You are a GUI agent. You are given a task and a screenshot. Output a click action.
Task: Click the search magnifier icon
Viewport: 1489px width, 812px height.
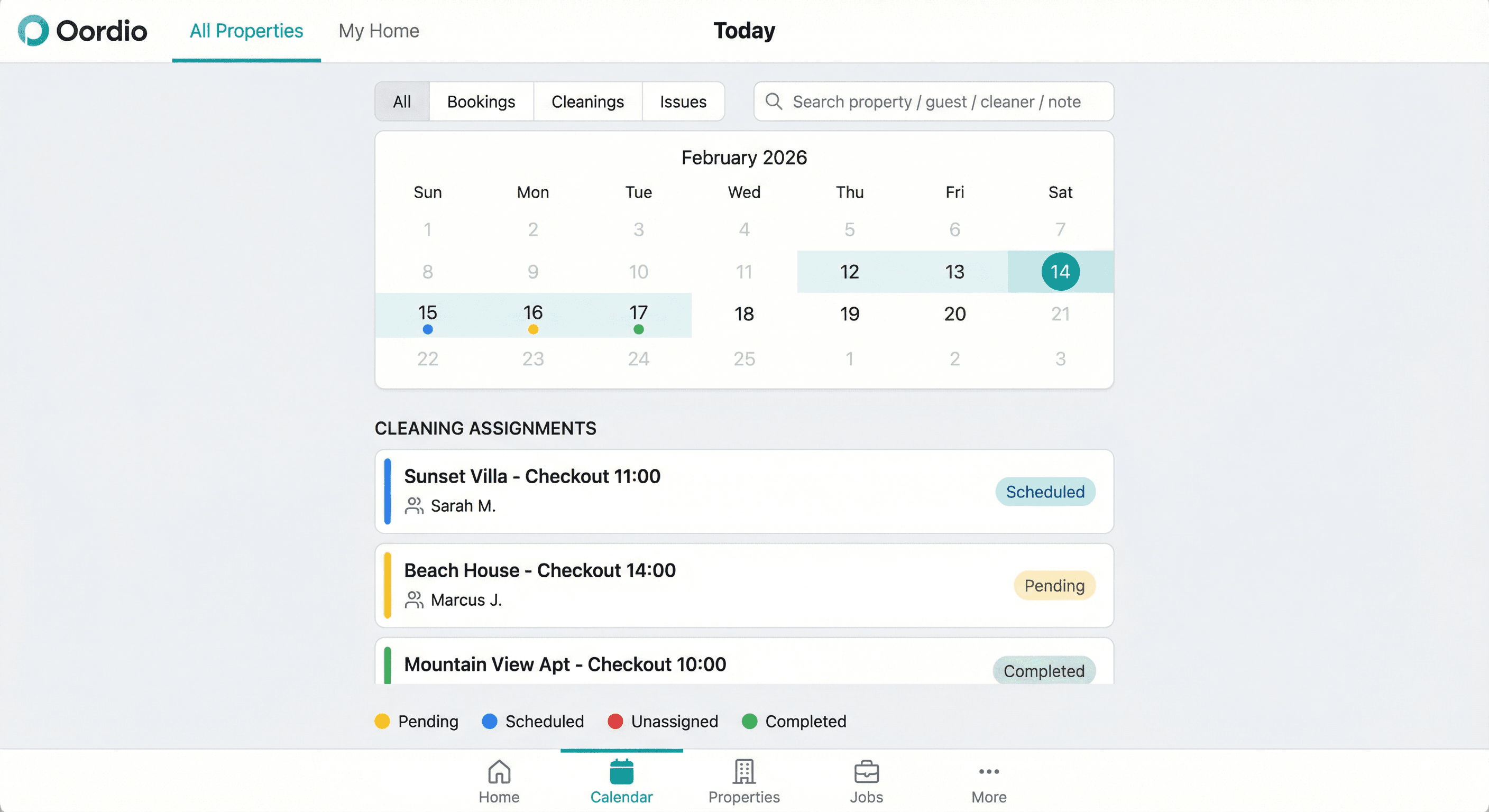774,101
